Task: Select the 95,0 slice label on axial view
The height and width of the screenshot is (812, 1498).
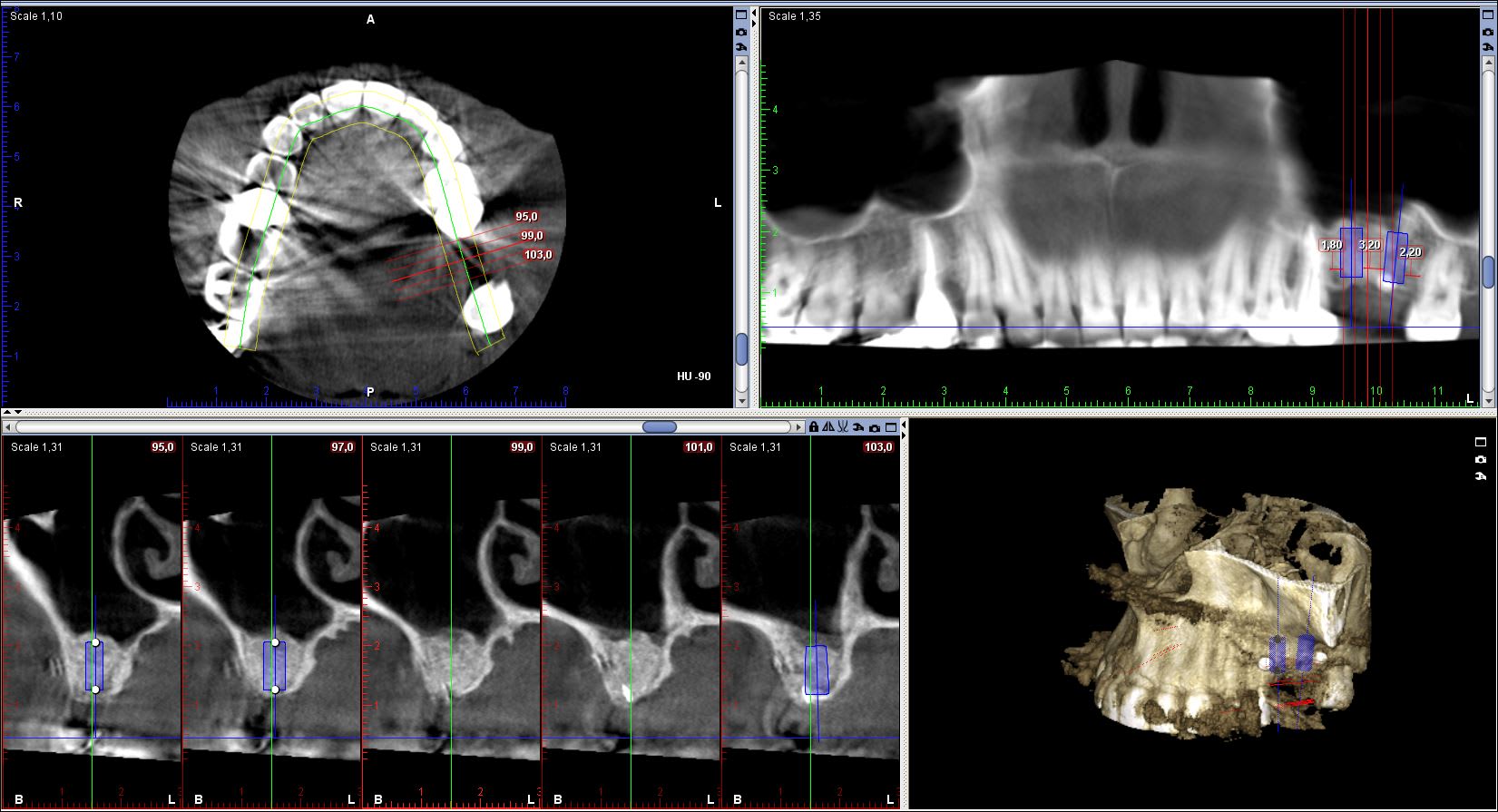Action: [x=526, y=217]
